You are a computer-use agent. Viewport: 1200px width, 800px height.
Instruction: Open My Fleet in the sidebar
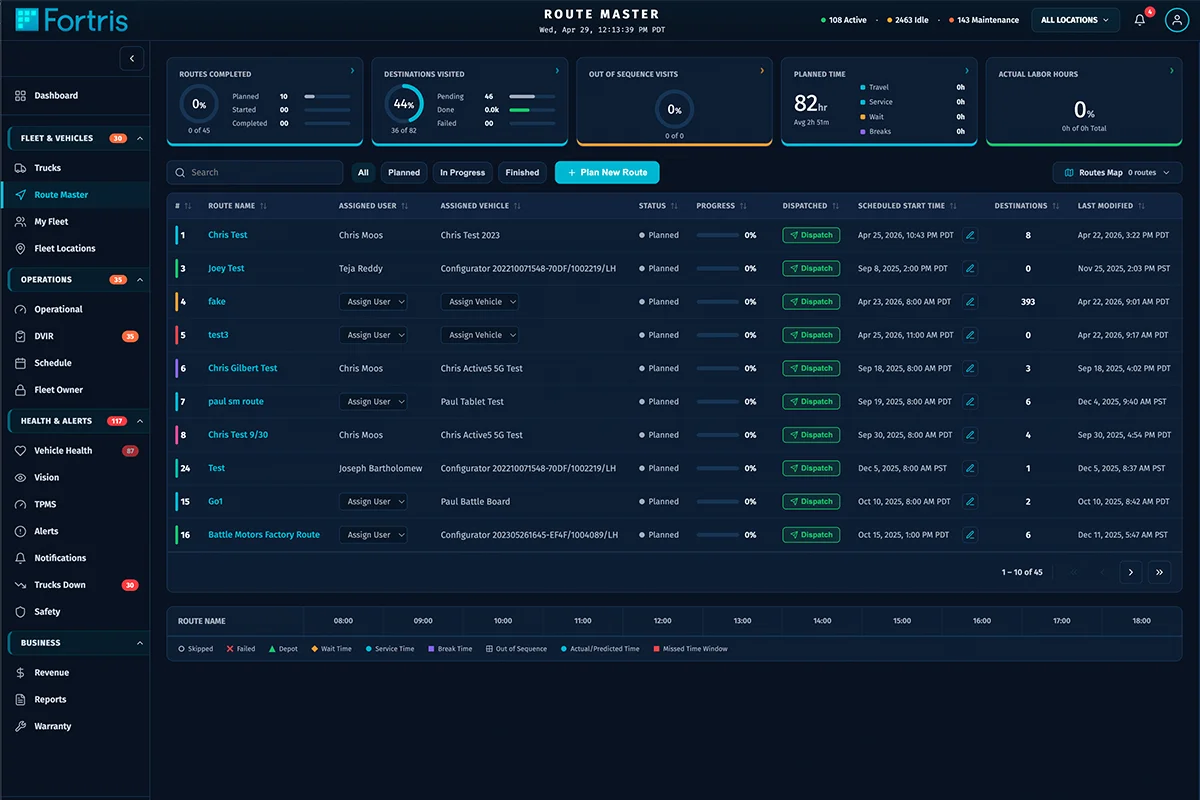(75, 222)
